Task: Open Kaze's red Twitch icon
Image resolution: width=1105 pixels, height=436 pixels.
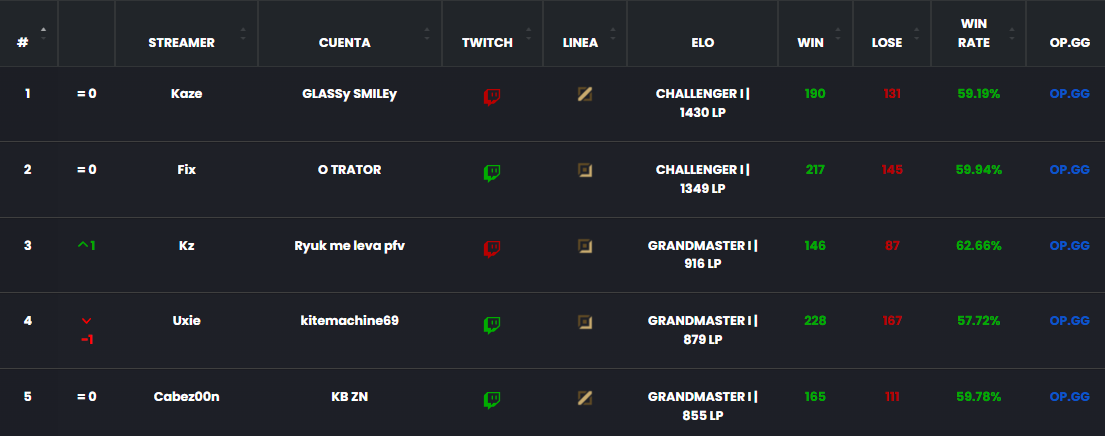Action: (492, 96)
